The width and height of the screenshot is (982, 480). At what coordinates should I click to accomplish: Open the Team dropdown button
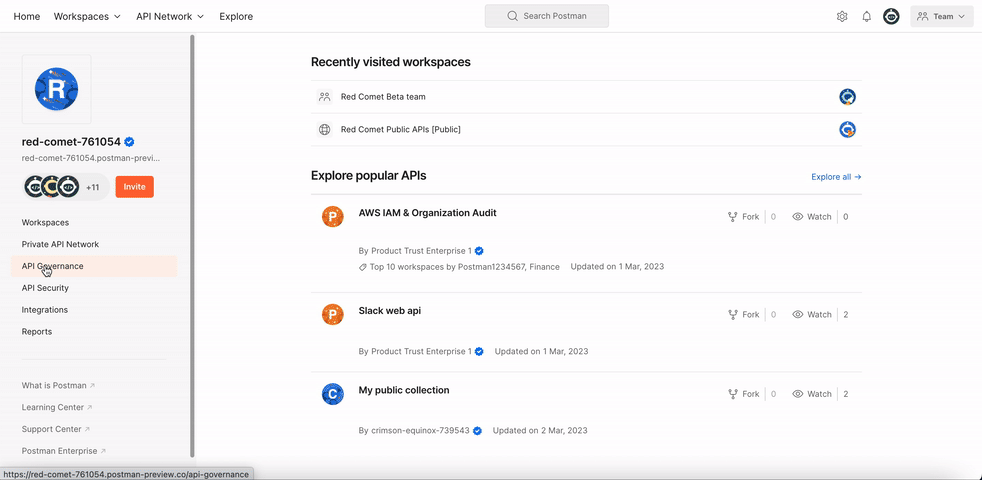[x=942, y=16]
